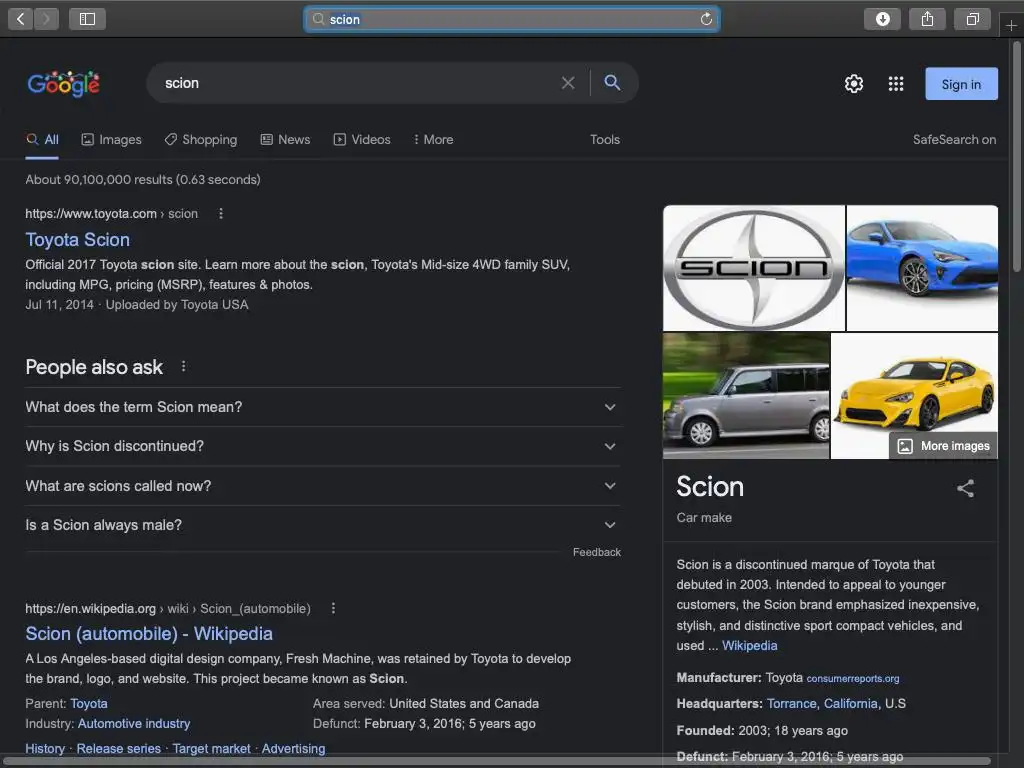The image size is (1024, 768).
Task: Expand 'Why is Scion discontinued?'
Action: pyautogui.click(x=323, y=446)
